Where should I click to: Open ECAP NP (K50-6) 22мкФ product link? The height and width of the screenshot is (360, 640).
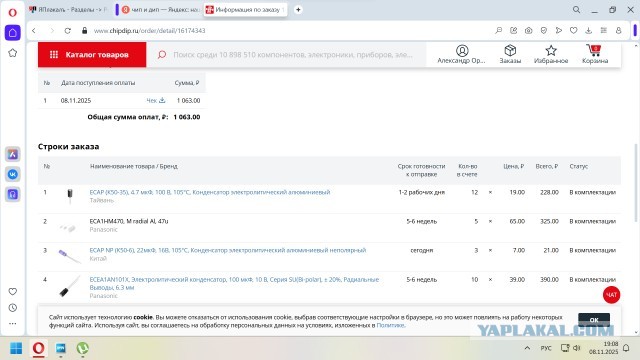[x=228, y=250]
